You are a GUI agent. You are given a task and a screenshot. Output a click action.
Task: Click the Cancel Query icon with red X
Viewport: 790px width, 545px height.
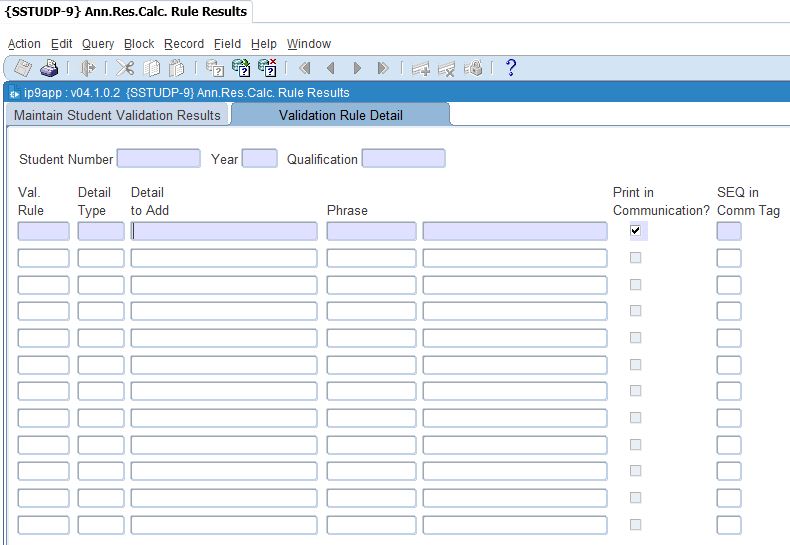coord(267,68)
